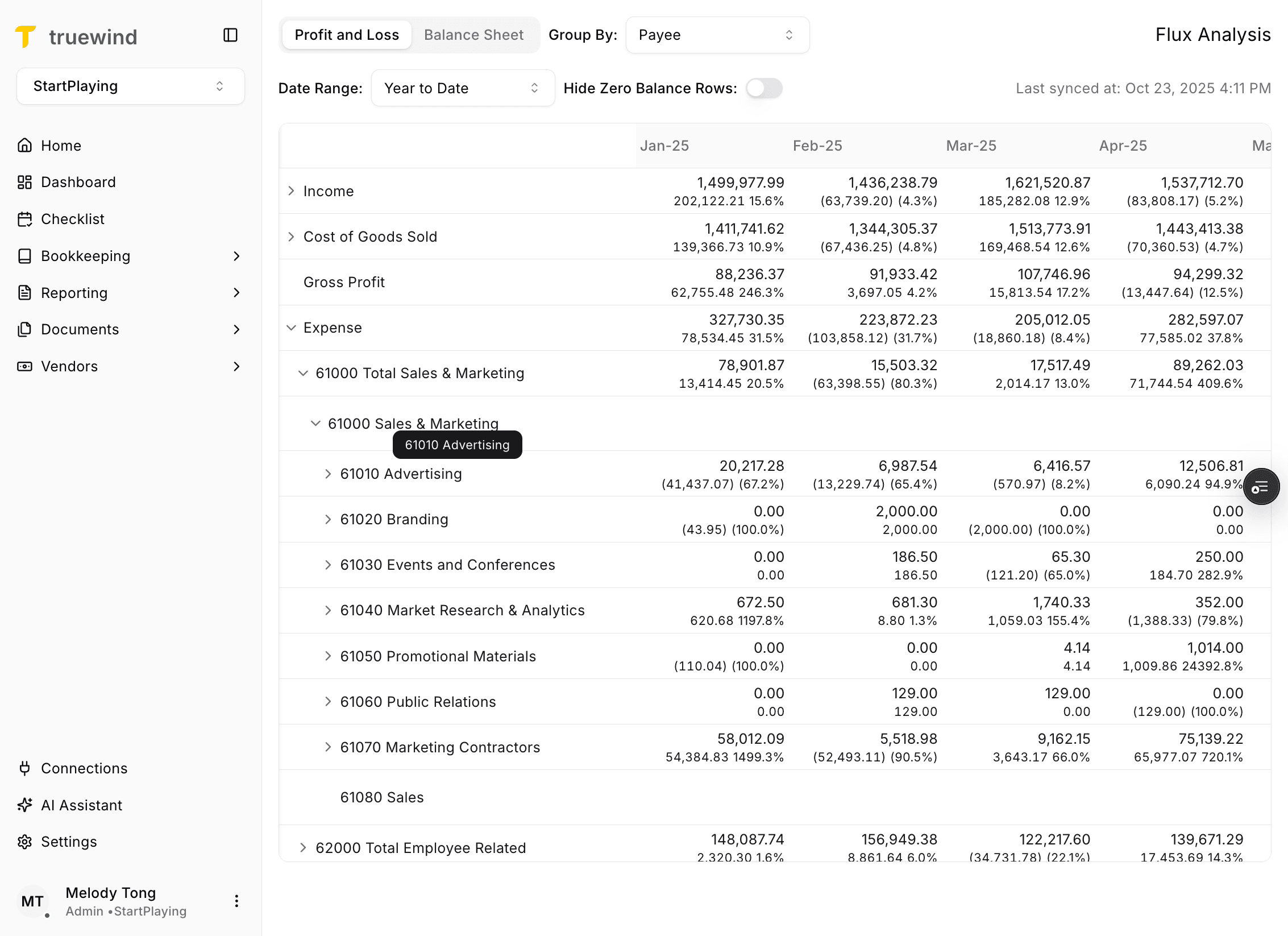Launch the AI Assistant
Viewport: 1288px width, 936px height.
[81, 805]
